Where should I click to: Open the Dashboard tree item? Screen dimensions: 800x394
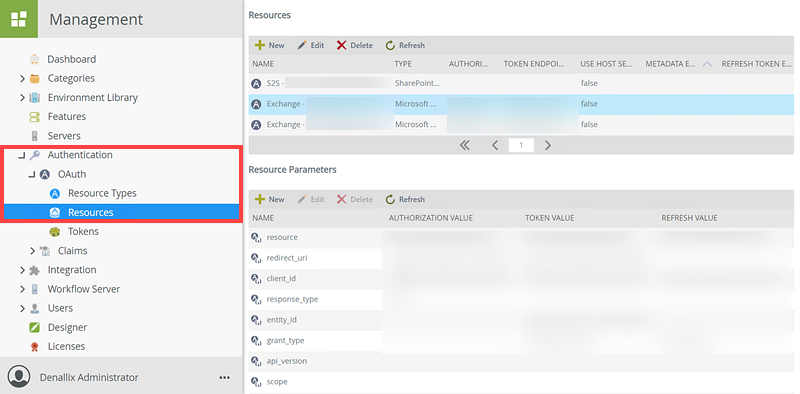pyautogui.click(x=71, y=59)
